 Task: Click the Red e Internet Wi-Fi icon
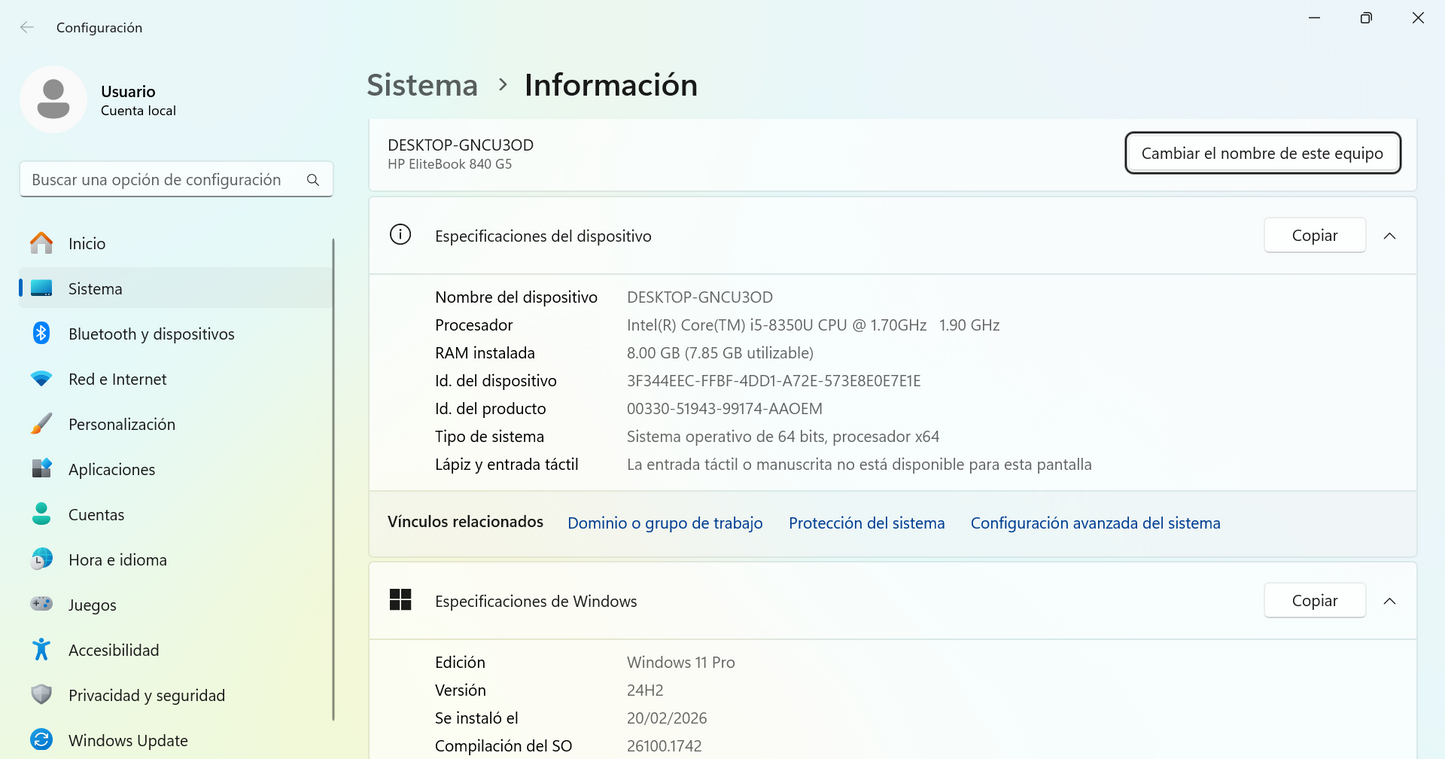click(x=41, y=379)
